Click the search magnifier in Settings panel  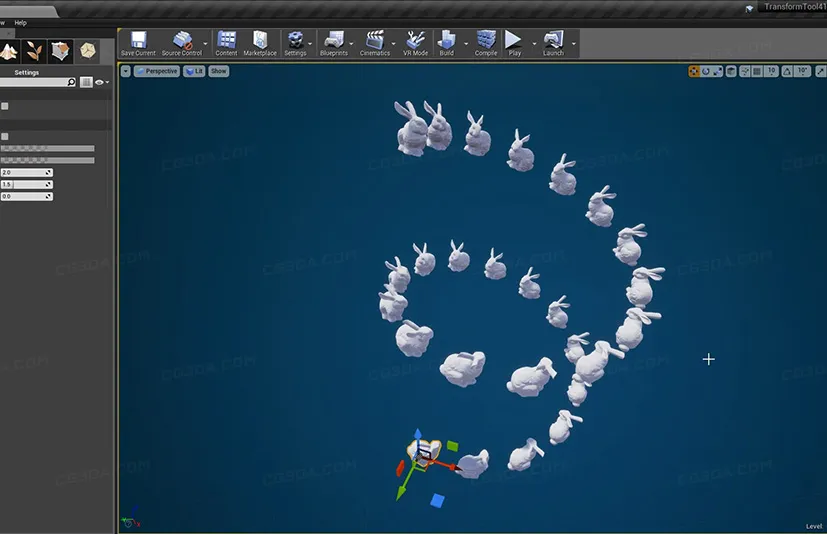pos(71,82)
